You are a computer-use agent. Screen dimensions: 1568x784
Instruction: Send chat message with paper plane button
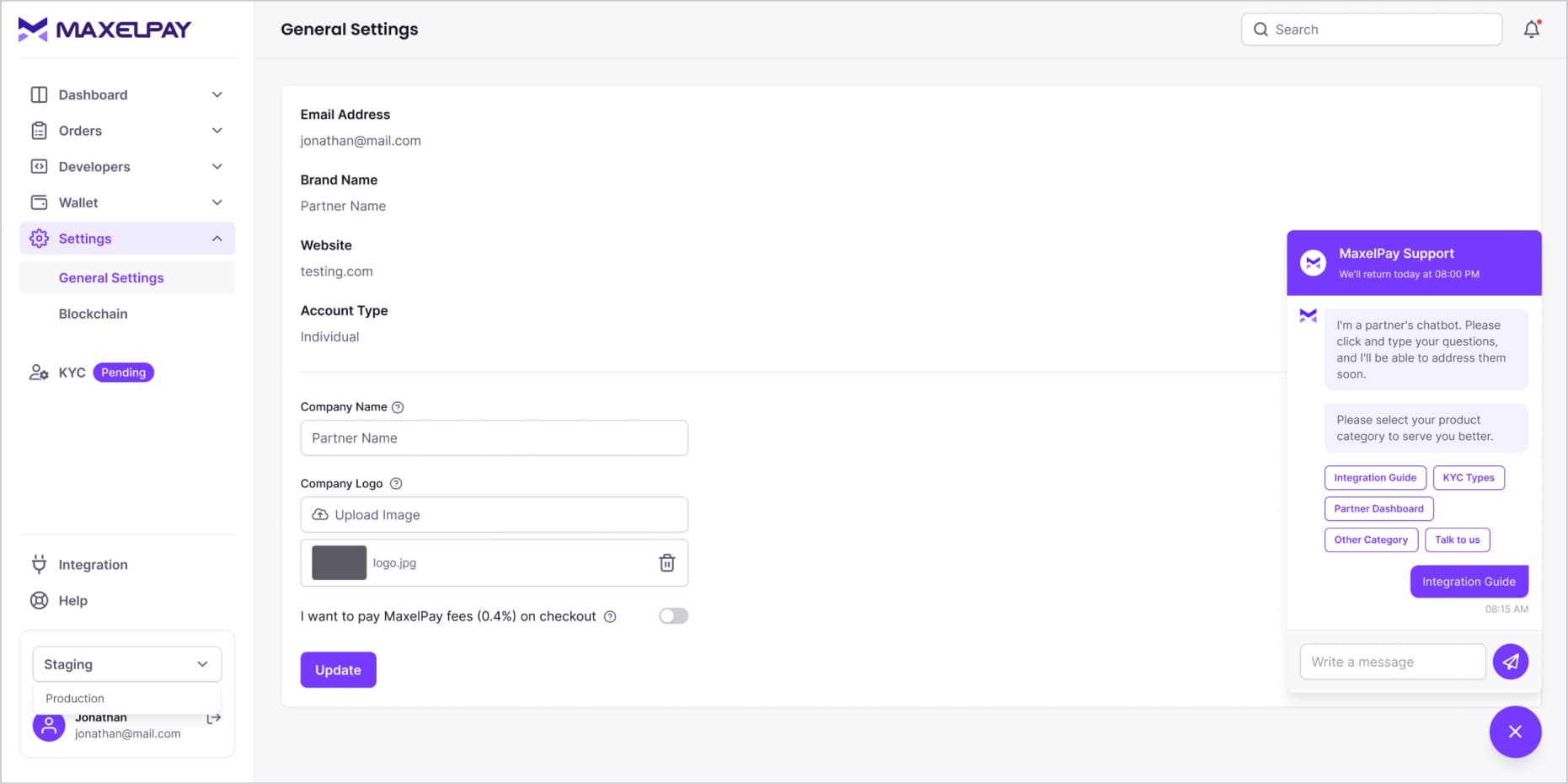(1511, 662)
